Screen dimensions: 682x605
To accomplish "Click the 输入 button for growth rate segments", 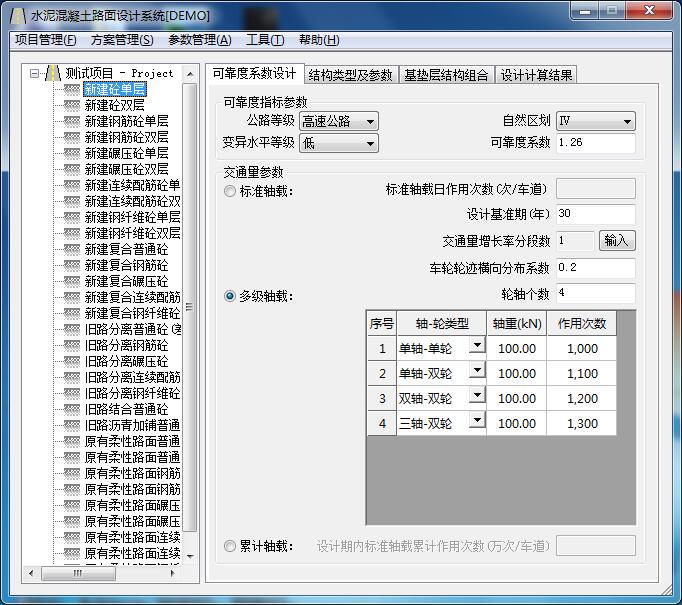I will (x=617, y=241).
